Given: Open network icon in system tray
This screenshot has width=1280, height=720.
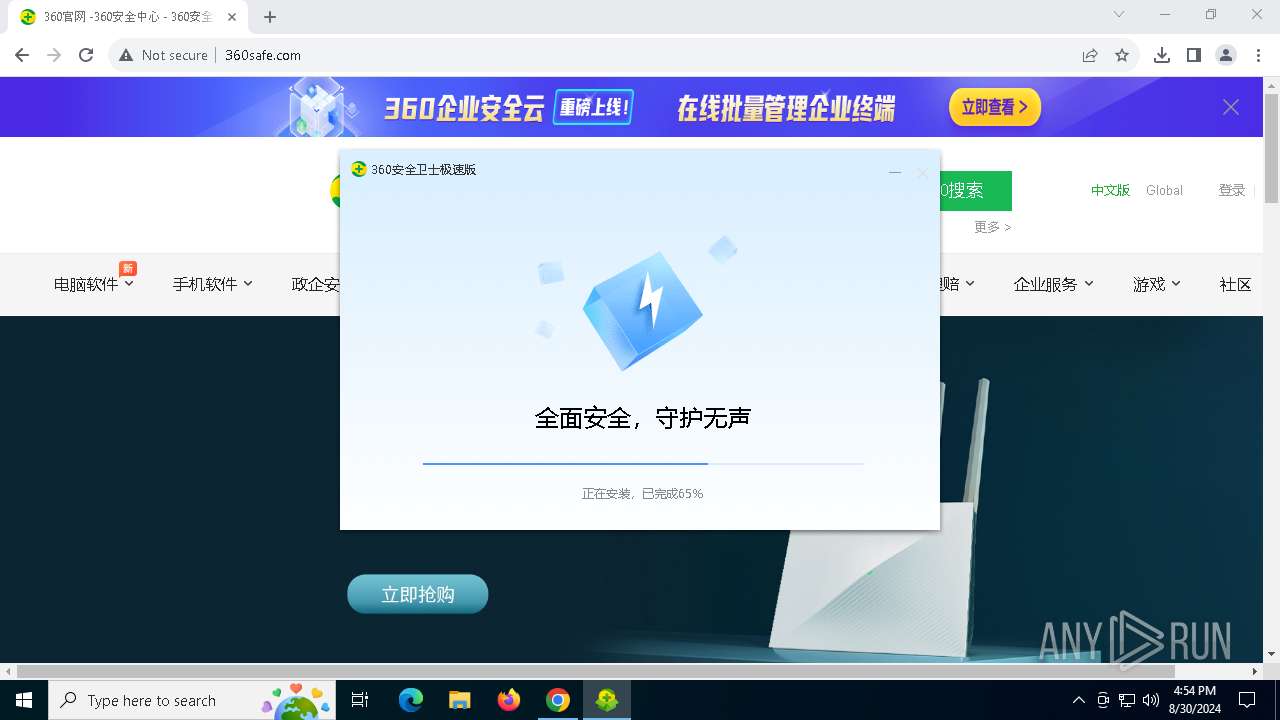Looking at the screenshot, I should [x=1127, y=700].
